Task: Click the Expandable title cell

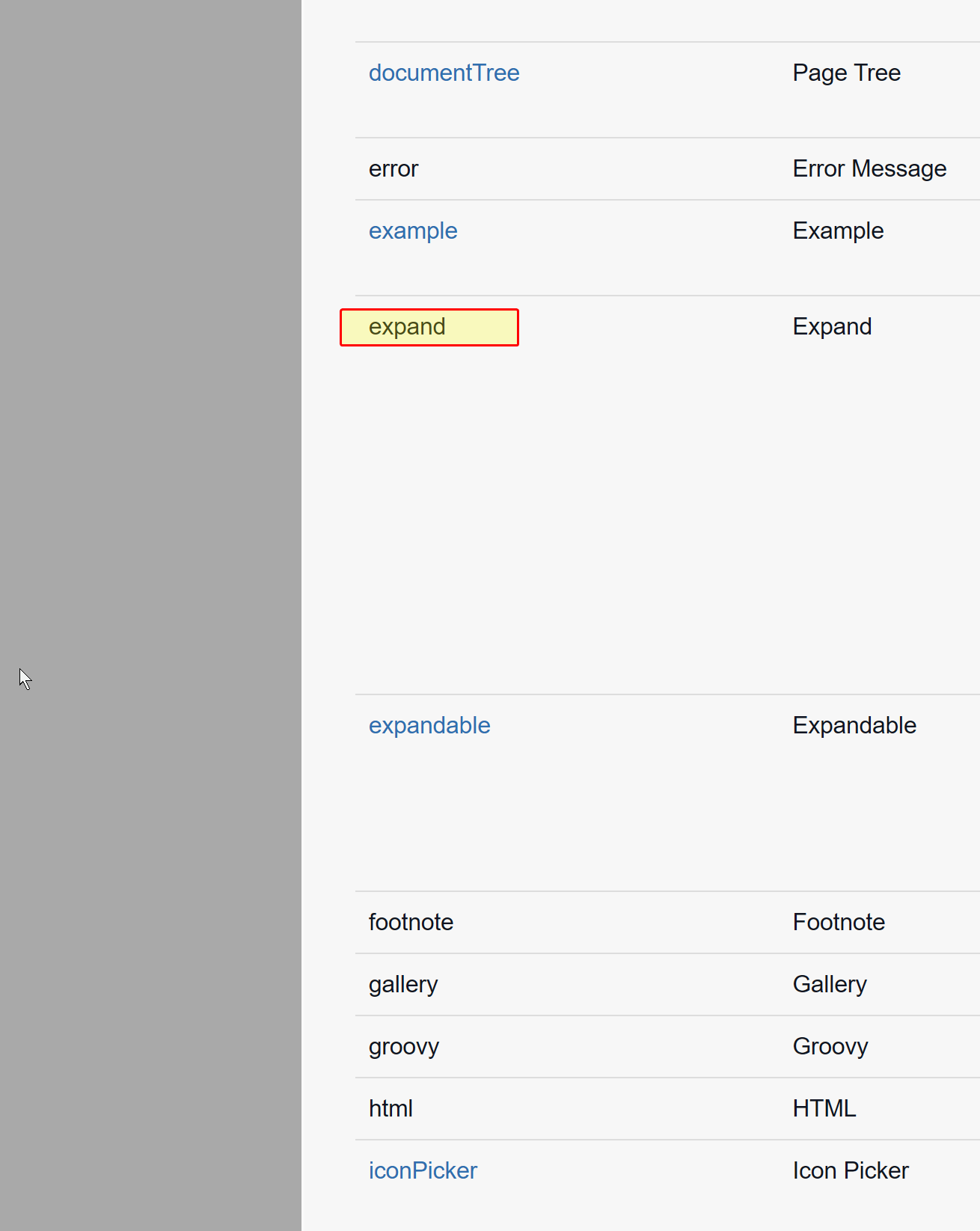Action: point(855,725)
